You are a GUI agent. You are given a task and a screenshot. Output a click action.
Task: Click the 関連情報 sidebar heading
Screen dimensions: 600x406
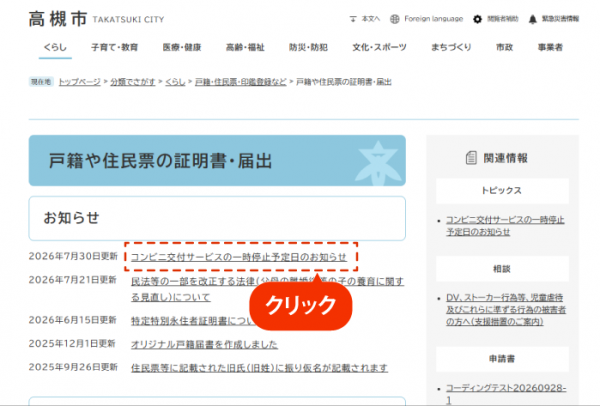click(x=505, y=158)
